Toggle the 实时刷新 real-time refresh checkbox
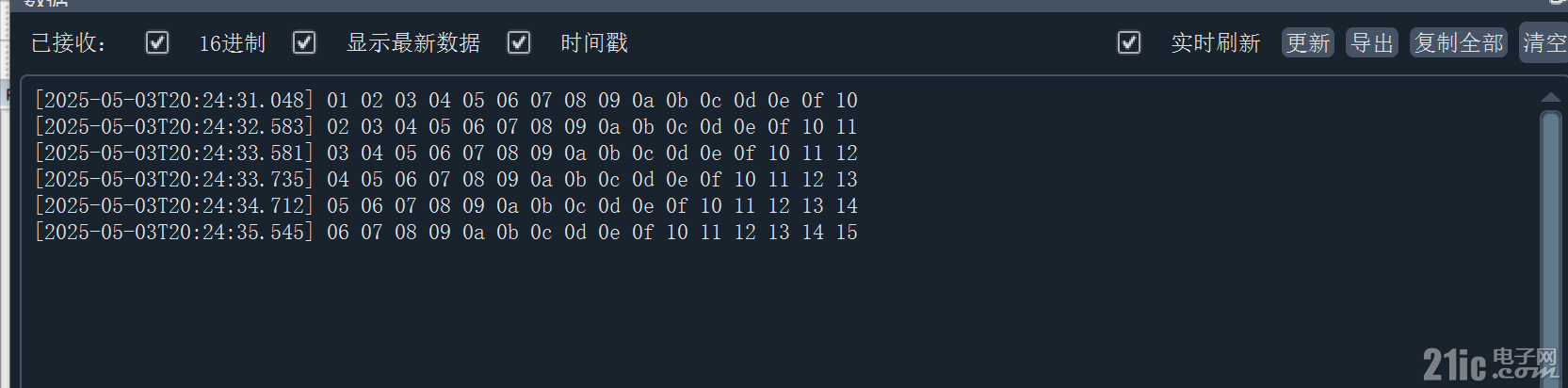The image size is (1568, 388). pyautogui.click(x=1129, y=42)
